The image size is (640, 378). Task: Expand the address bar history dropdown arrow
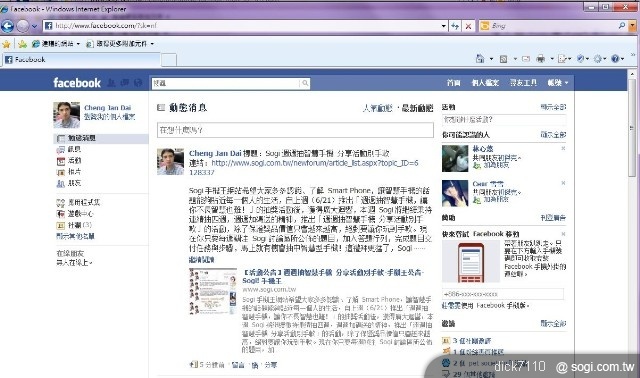tap(444, 26)
